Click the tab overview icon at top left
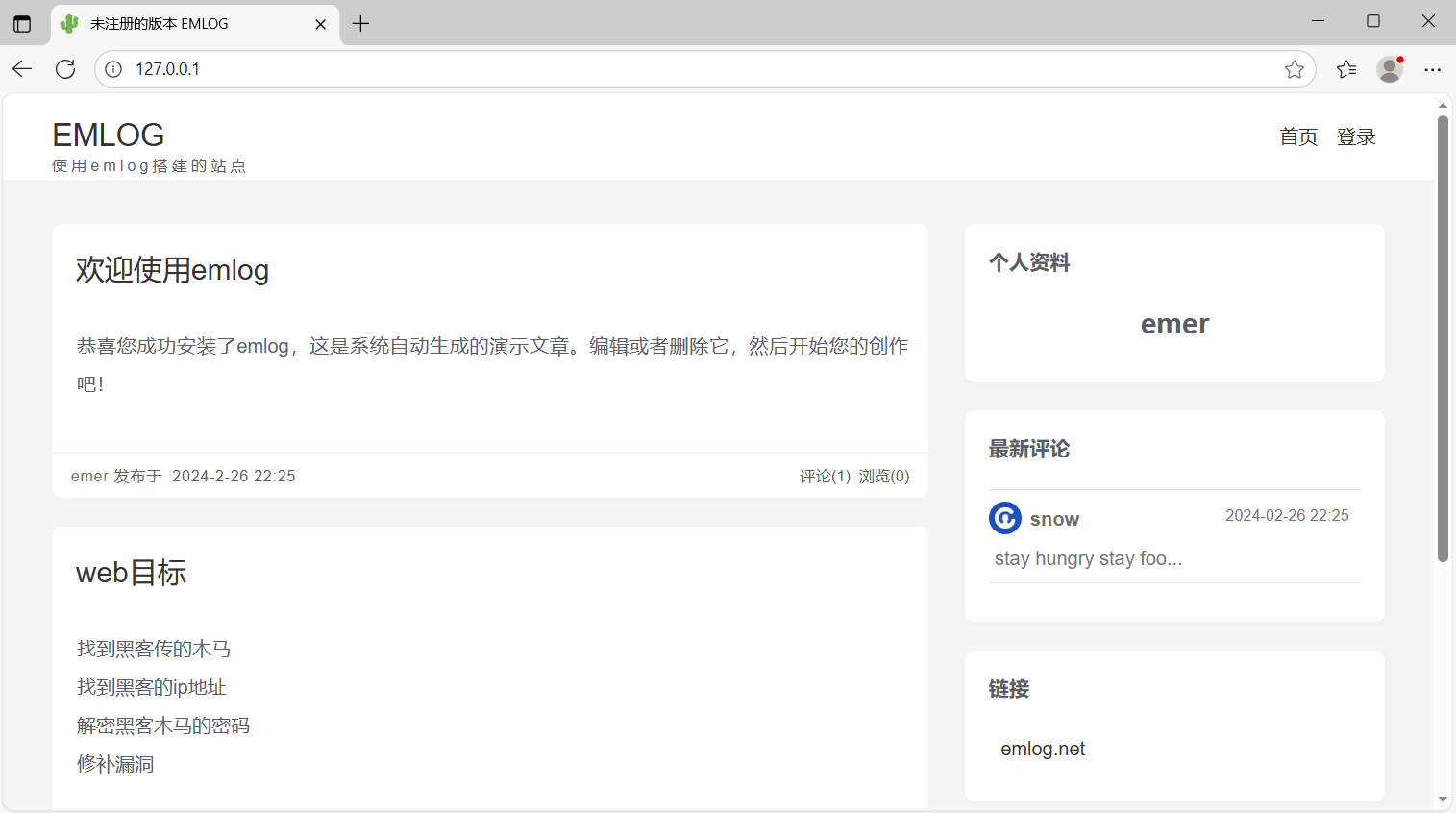 pyautogui.click(x=22, y=24)
